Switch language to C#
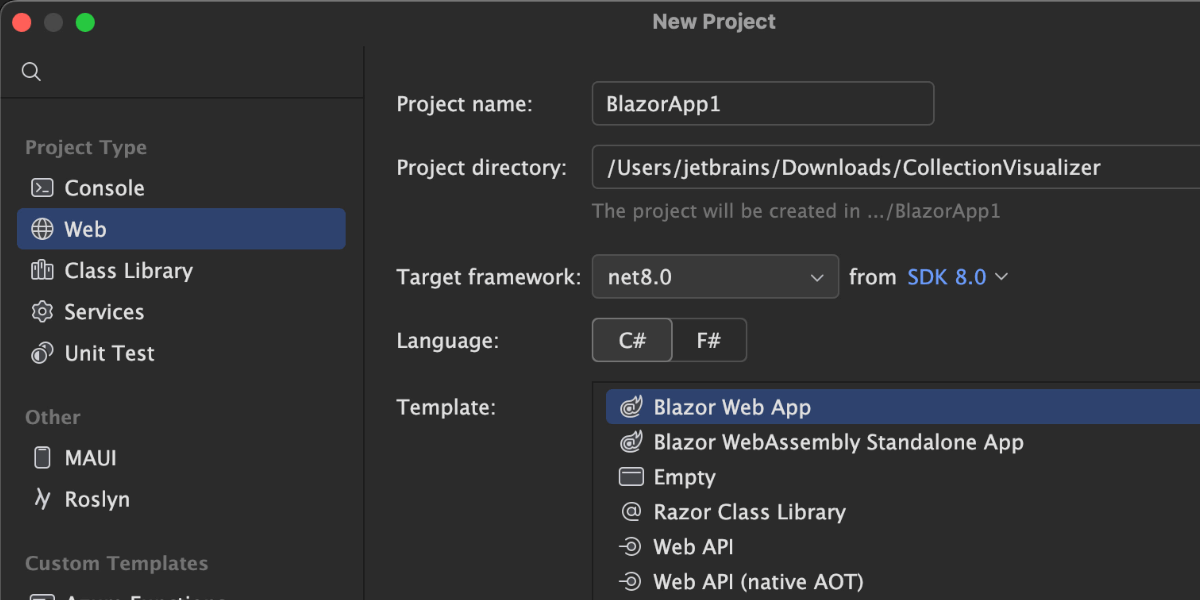1200x600 pixels. 632,340
